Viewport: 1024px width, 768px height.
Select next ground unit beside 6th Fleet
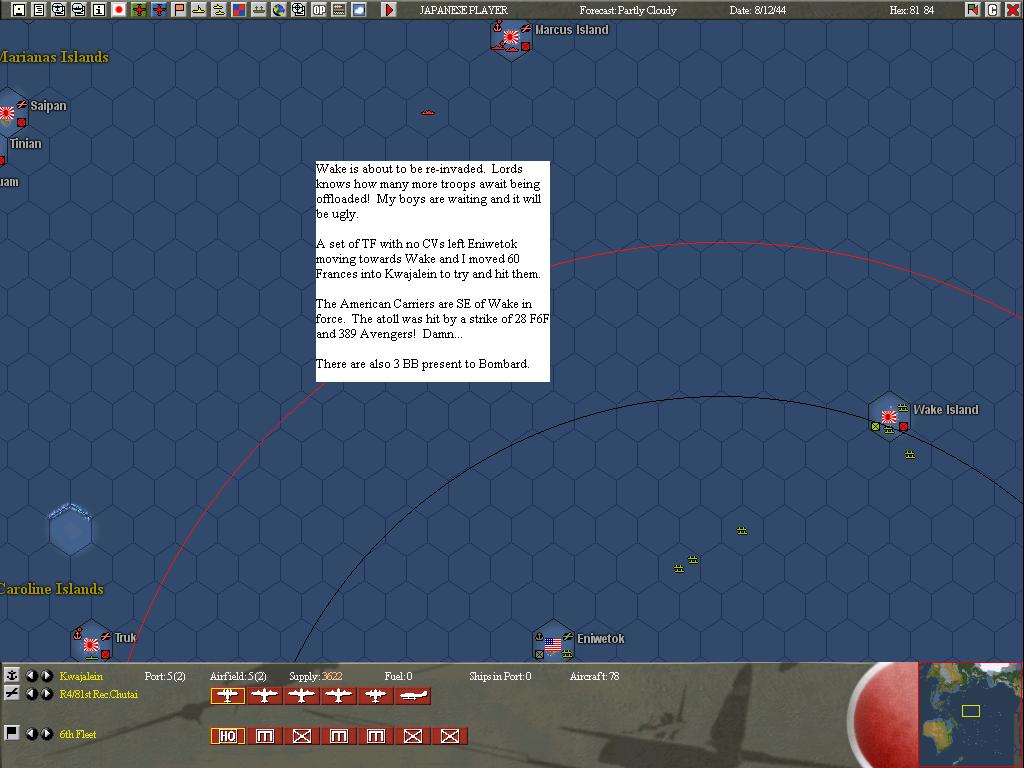pos(47,733)
